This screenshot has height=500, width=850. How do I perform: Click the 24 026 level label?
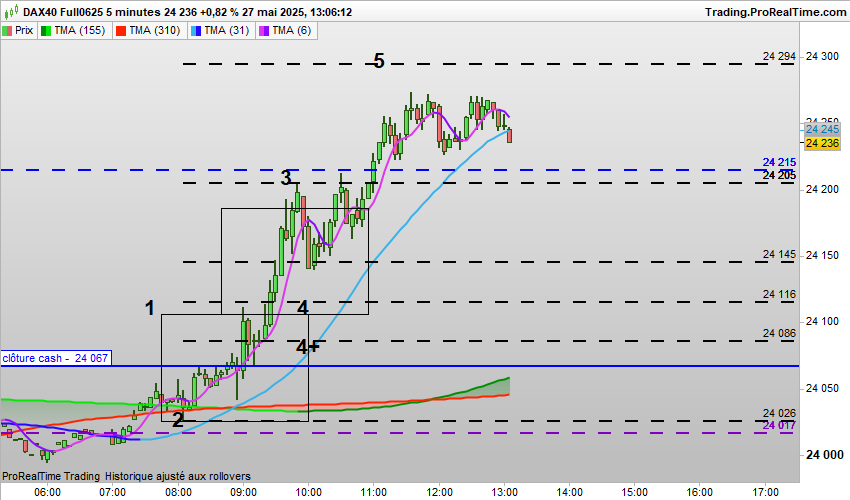(x=779, y=413)
